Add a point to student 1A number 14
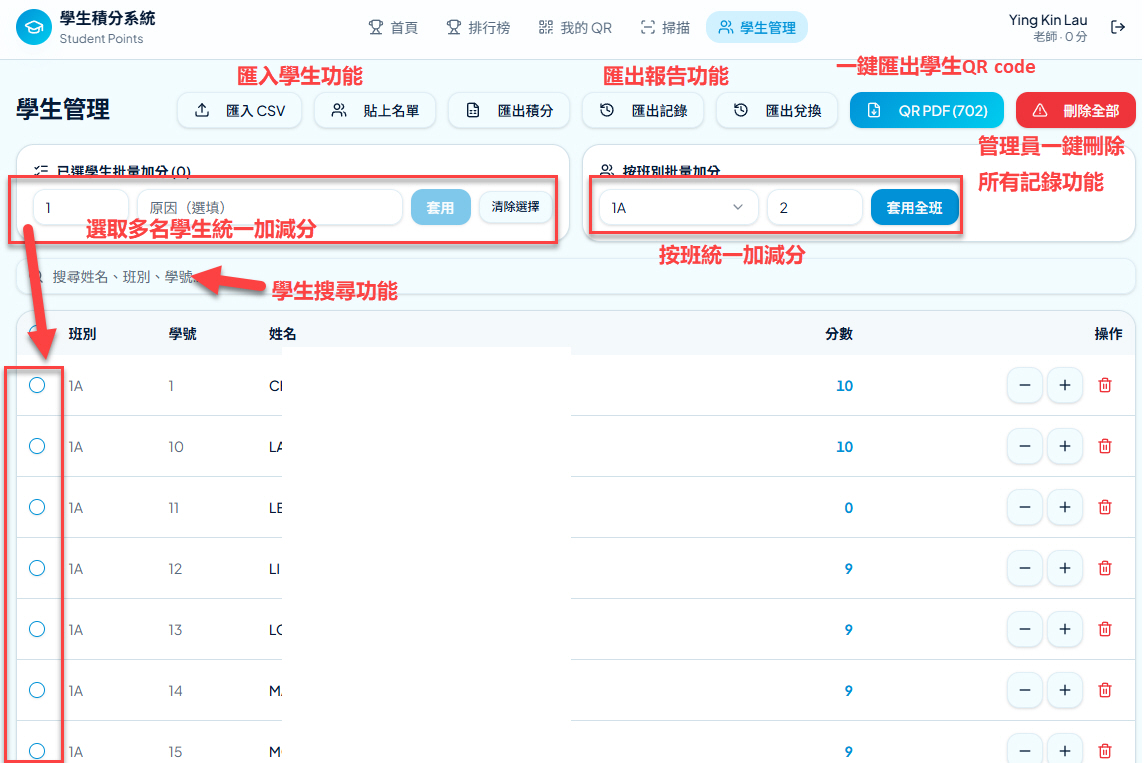1144x763 pixels. [1064, 690]
